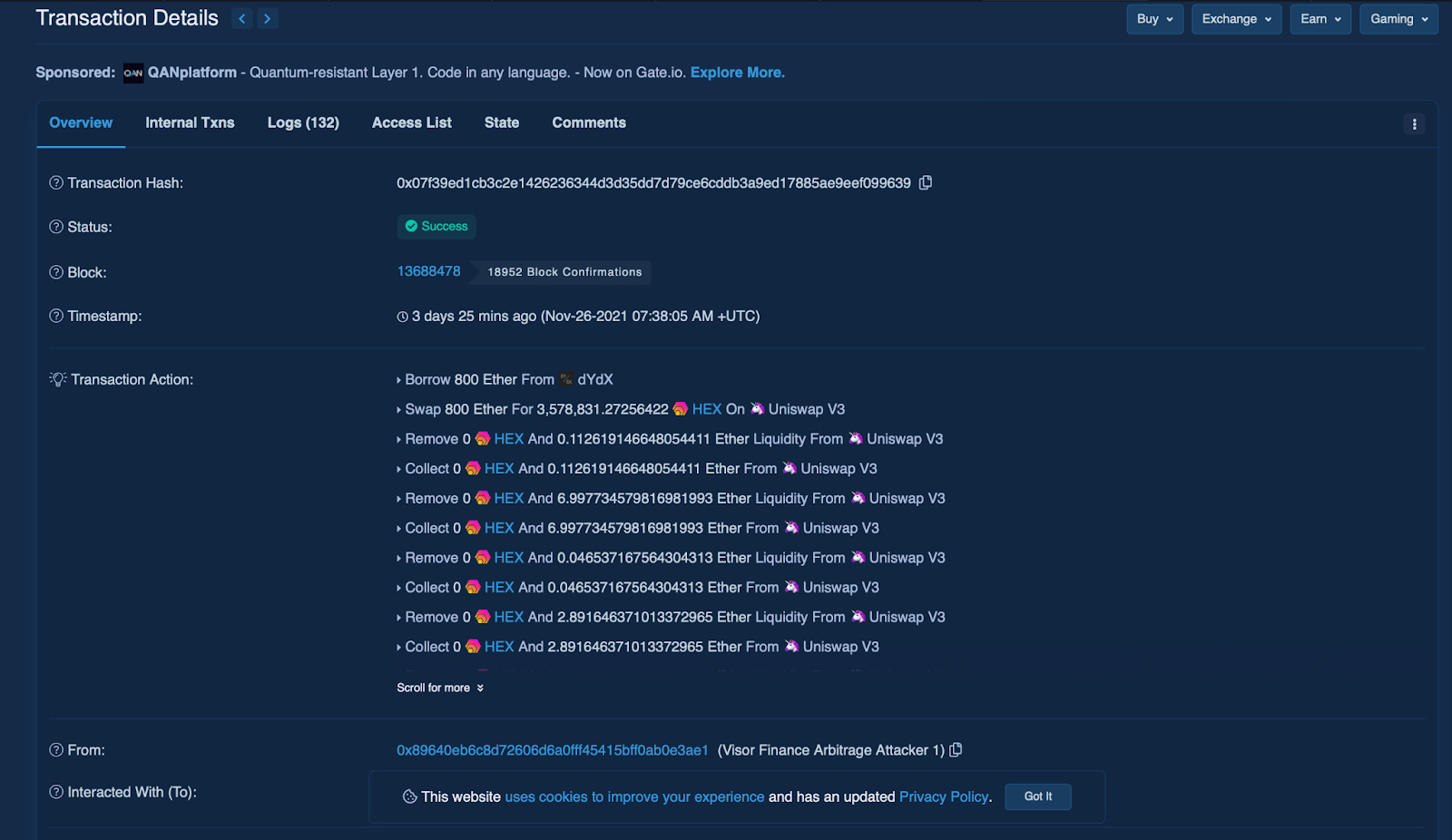Click the cookie icon in the notice

410,796
